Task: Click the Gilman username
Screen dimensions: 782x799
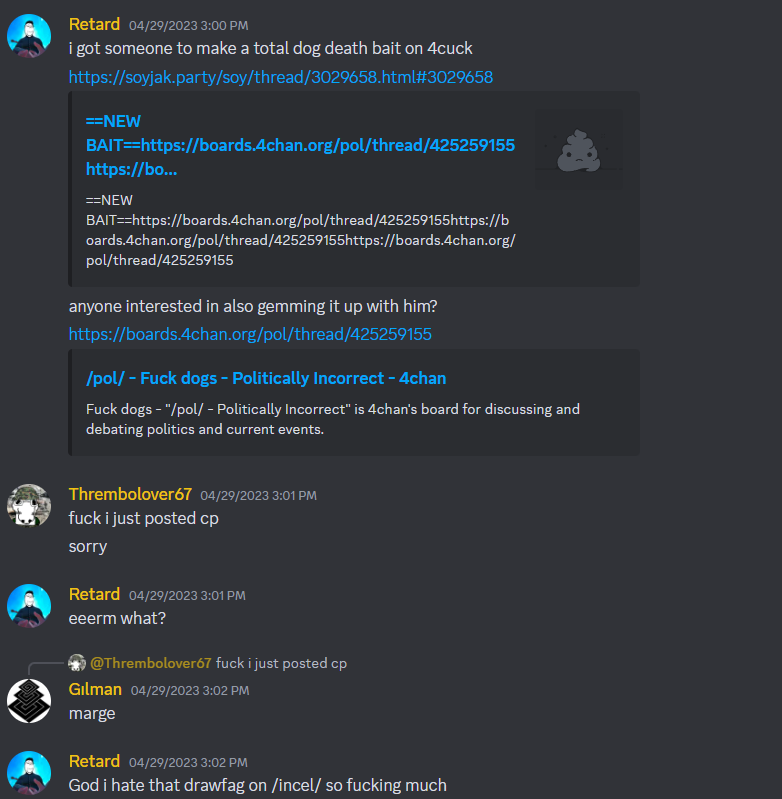Action: pyautogui.click(x=95, y=689)
